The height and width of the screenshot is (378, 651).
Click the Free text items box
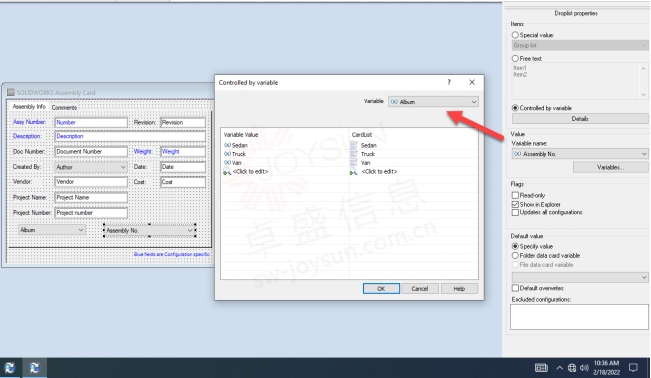click(x=579, y=81)
